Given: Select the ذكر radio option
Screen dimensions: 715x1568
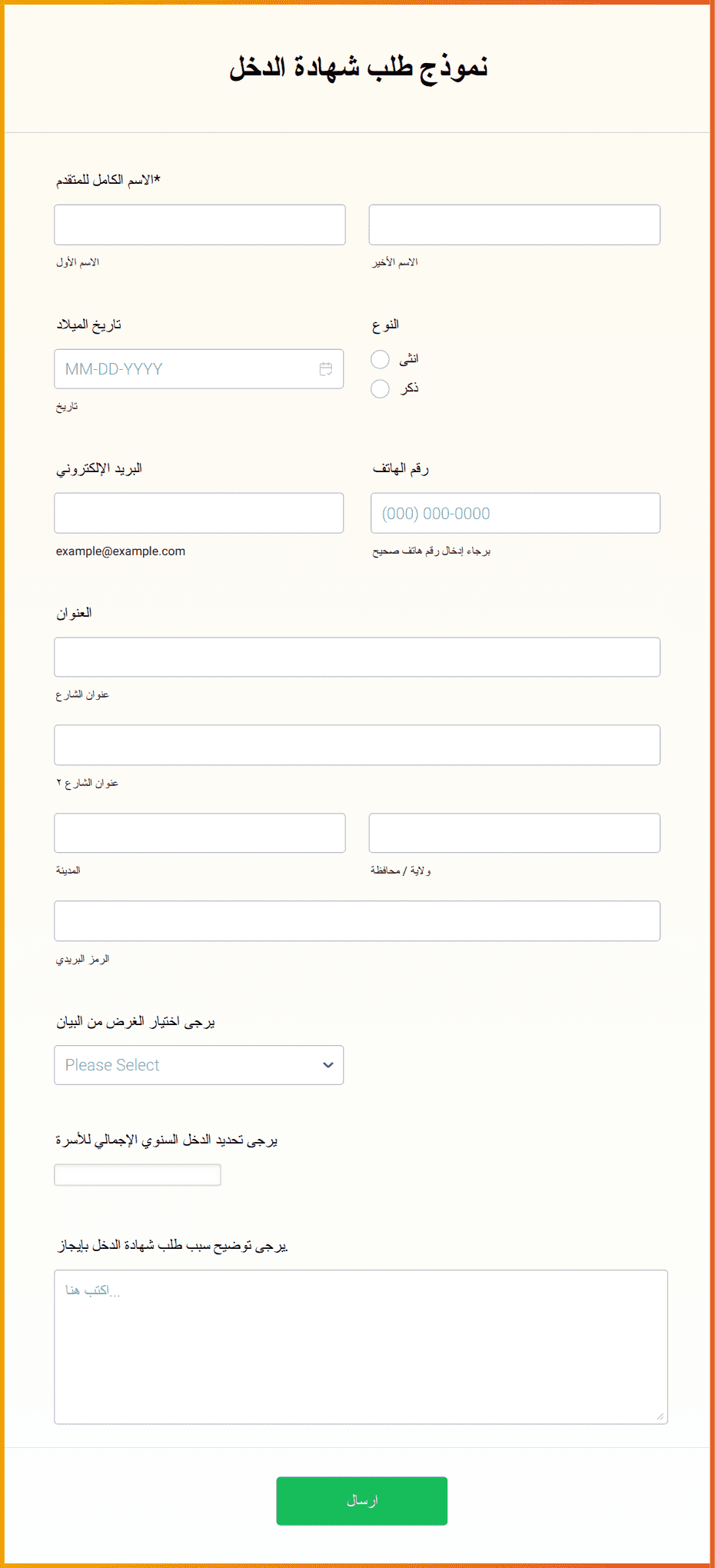Looking at the screenshot, I should coord(380,388).
